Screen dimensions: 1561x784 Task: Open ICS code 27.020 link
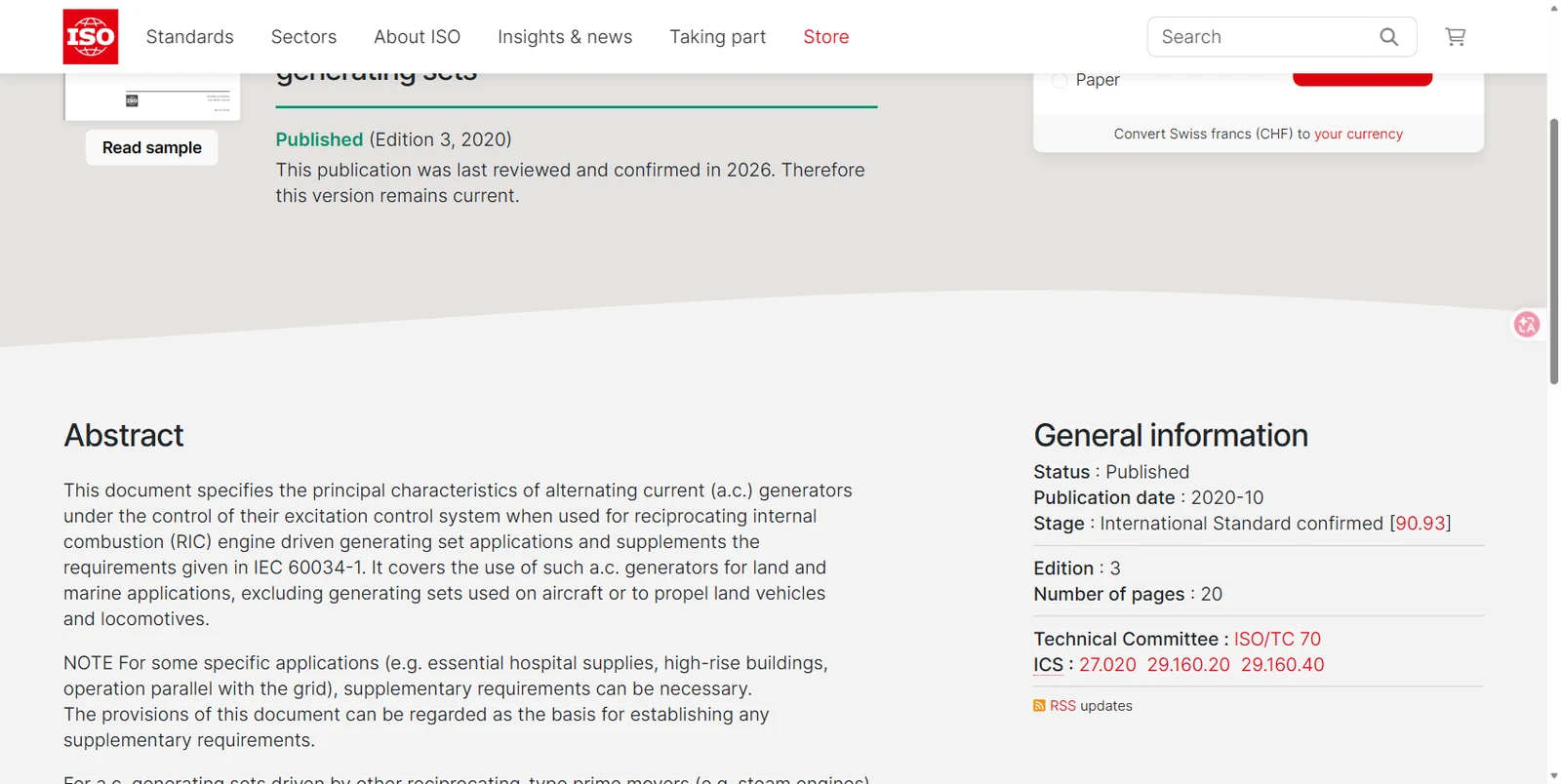(1107, 665)
